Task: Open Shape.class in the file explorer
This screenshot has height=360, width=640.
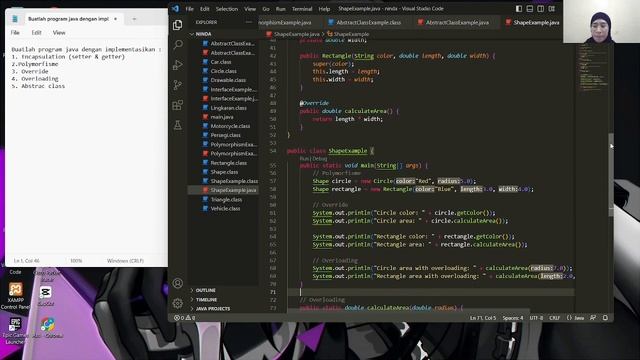Action: click(224, 172)
